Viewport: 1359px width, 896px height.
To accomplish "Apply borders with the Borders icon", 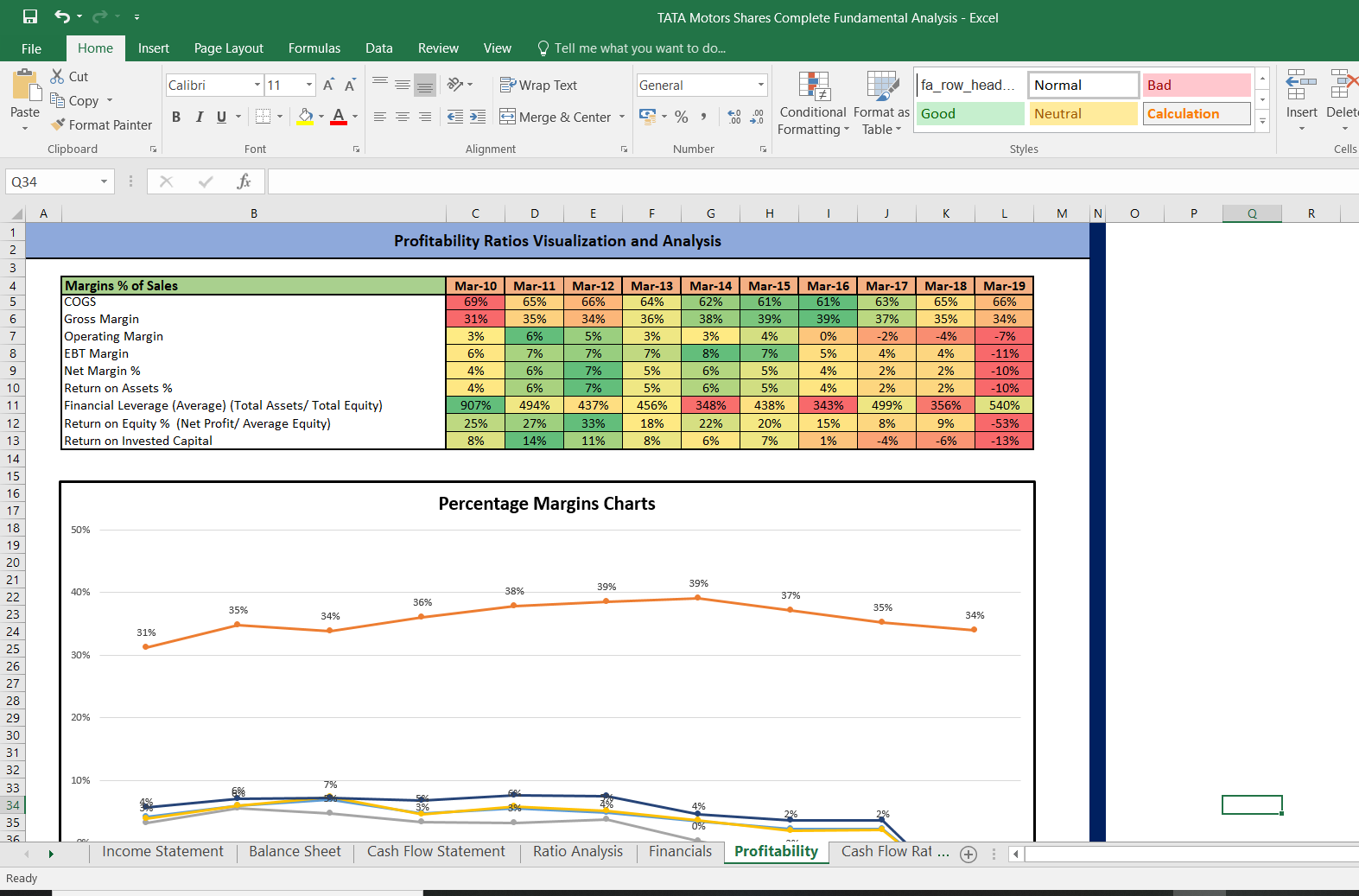I will tap(264, 117).
